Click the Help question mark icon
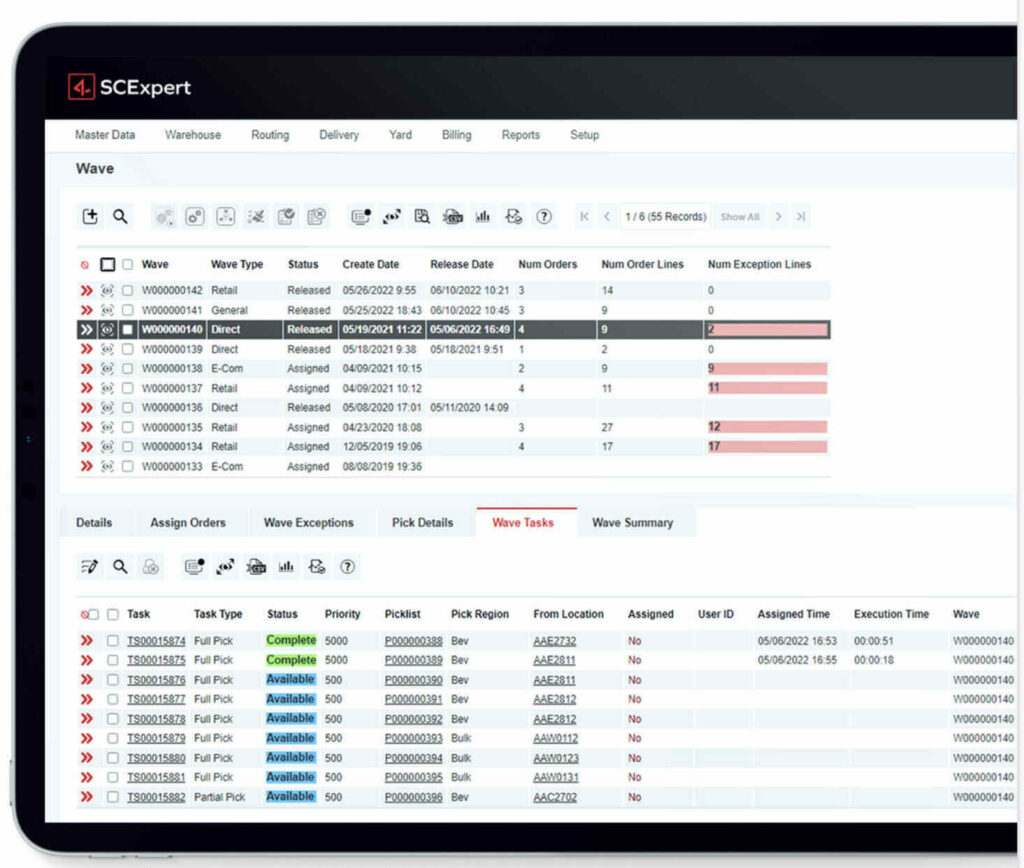The image size is (1024, 868). coord(542,216)
